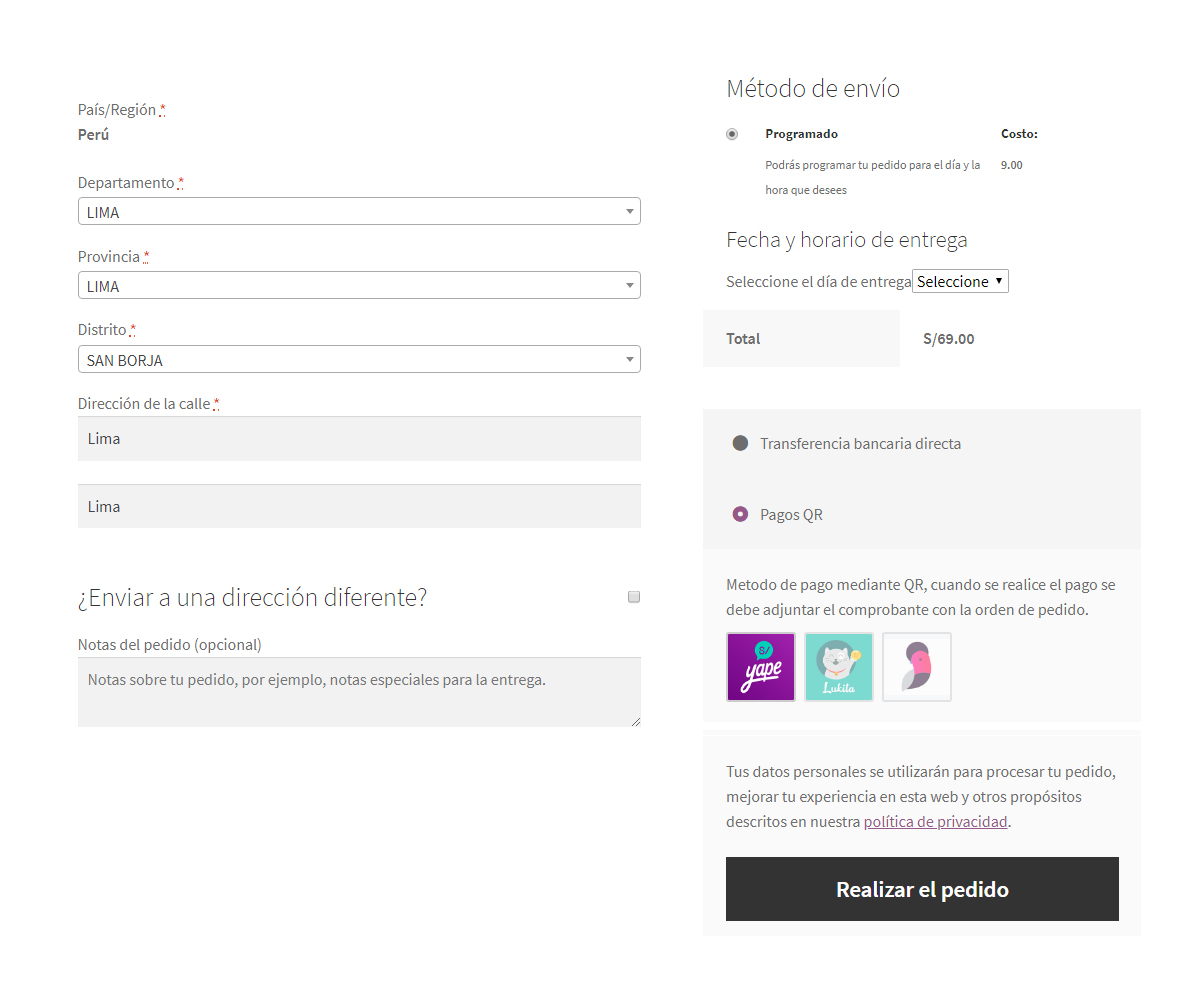Expand the Provincia dropdown
The width and height of the screenshot is (1200, 1000).
(x=359, y=286)
